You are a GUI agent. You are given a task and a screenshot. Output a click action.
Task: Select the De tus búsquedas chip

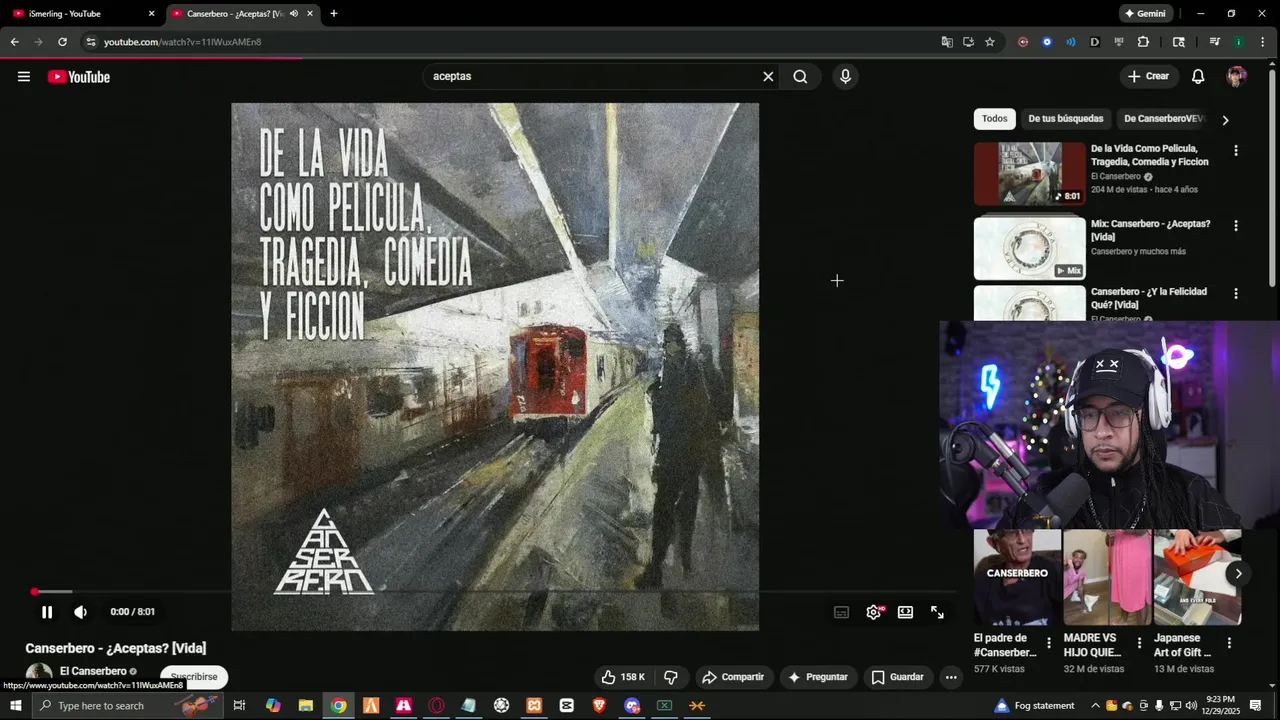click(1066, 119)
